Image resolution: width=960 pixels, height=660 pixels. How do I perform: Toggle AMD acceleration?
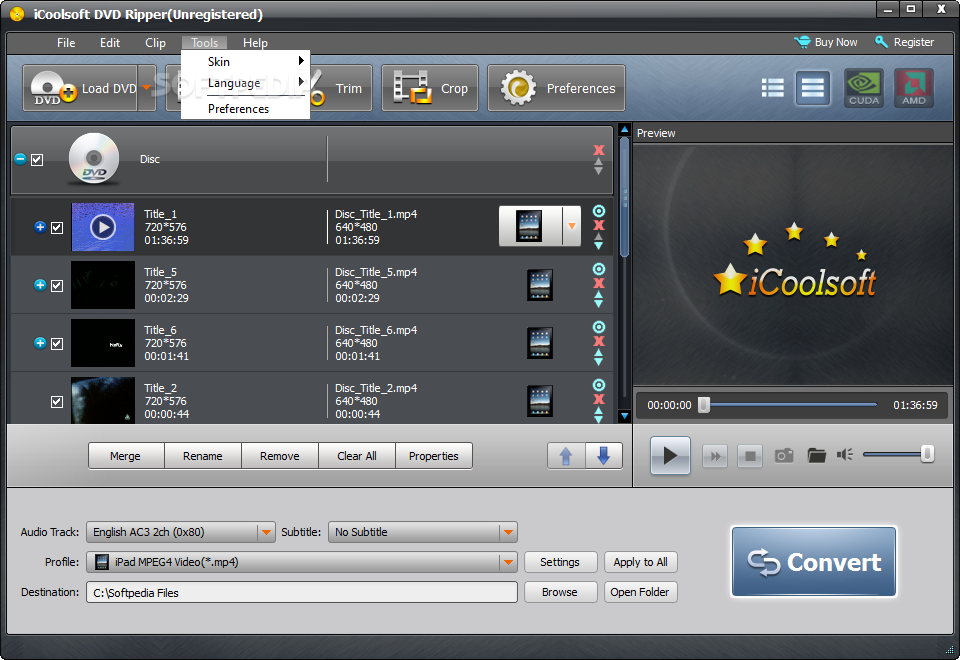[913, 88]
